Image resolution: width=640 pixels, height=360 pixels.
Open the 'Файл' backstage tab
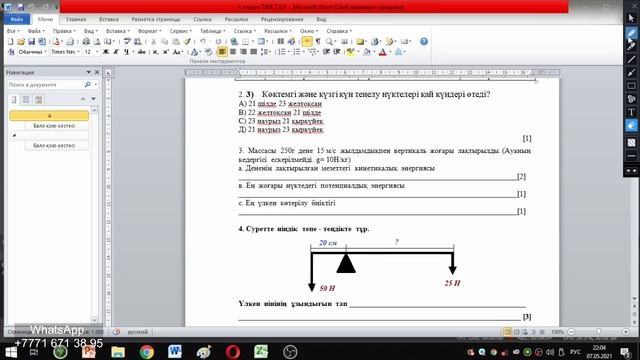pos(17,19)
